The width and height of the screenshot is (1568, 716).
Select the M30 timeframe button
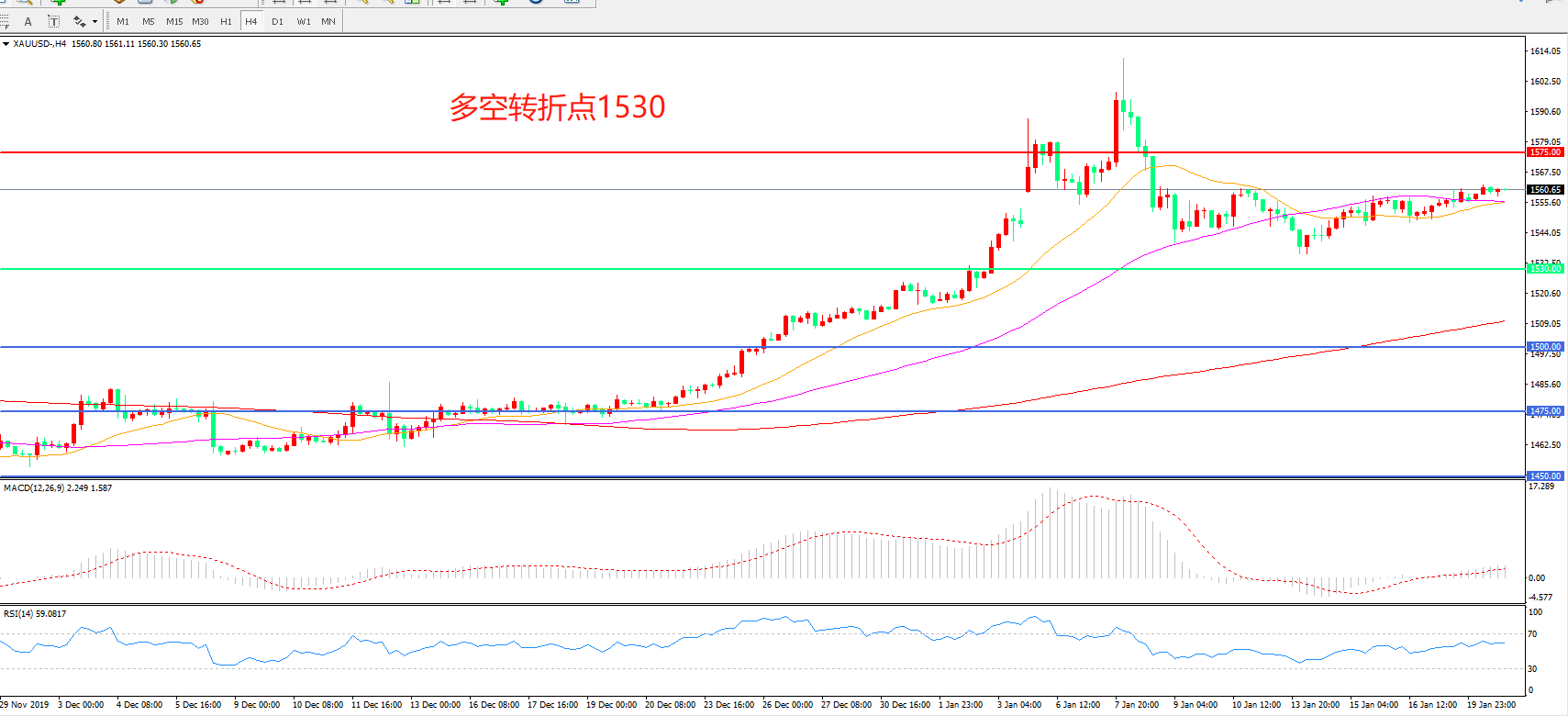[x=200, y=21]
